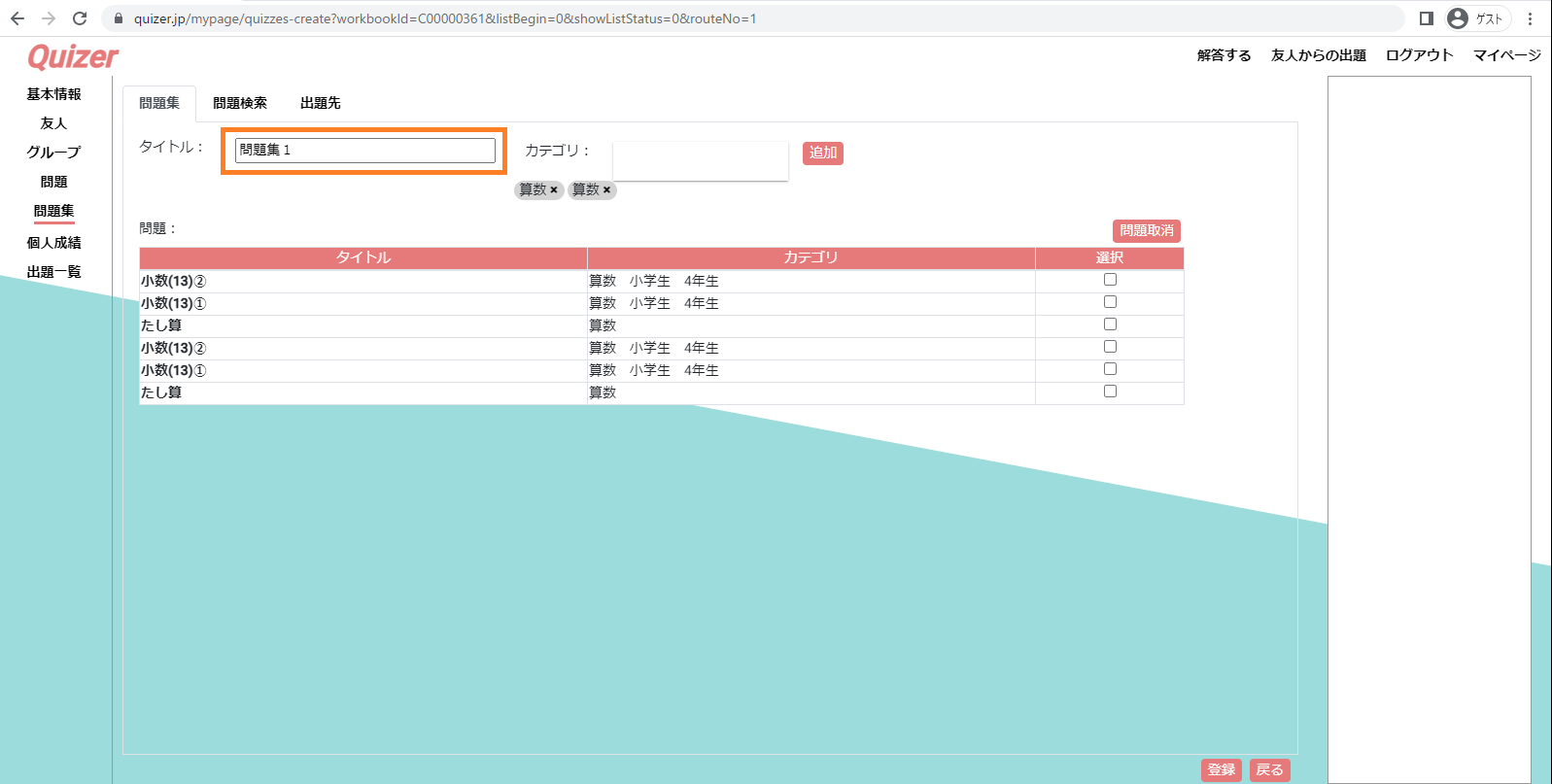The width and height of the screenshot is (1552, 784).
Task: Reload the page with browser refresh icon
Action: tap(80, 18)
